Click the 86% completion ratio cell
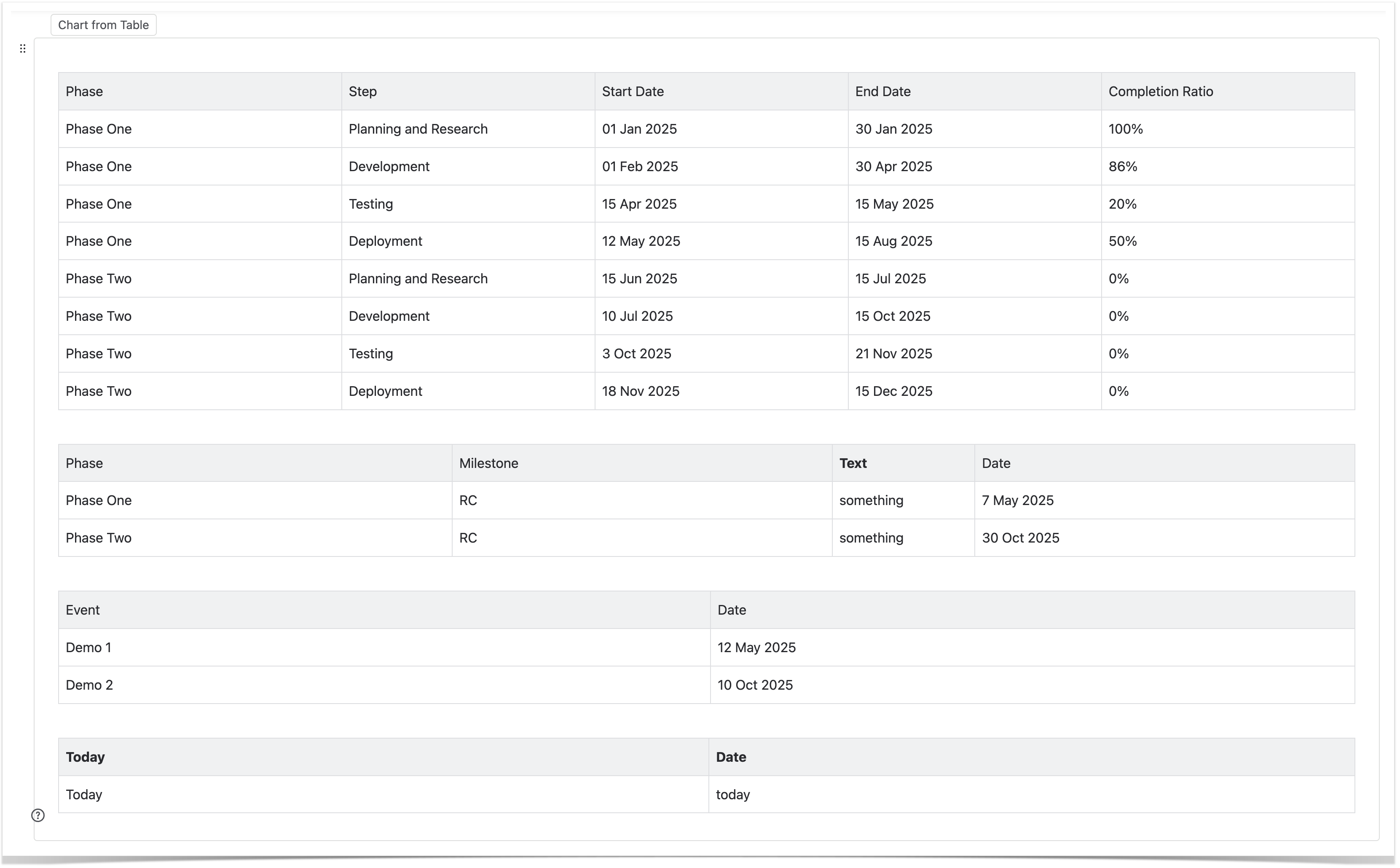The image size is (1400, 868). [x=1122, y=167]
